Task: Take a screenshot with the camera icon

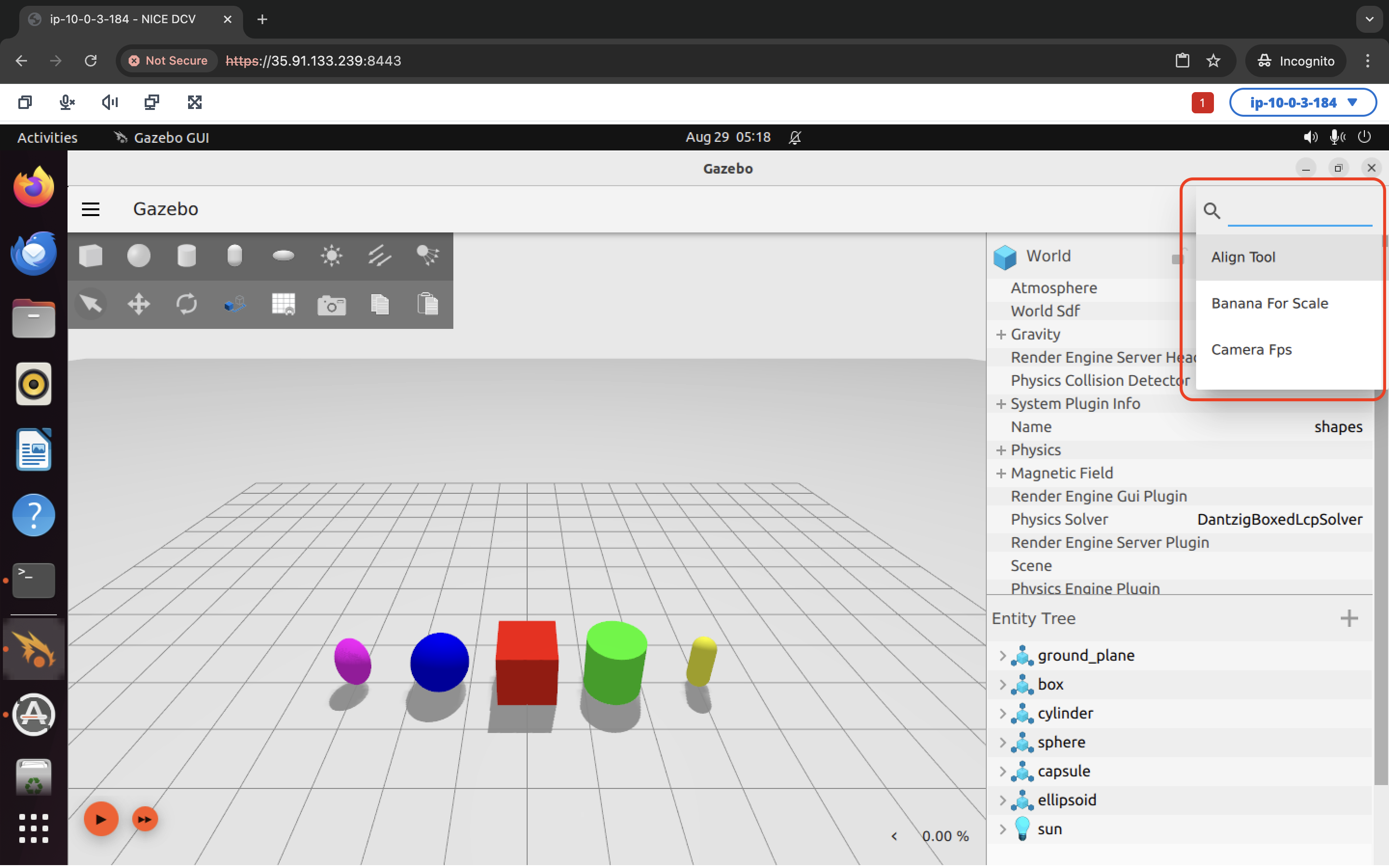Action: tap(331, 304)
